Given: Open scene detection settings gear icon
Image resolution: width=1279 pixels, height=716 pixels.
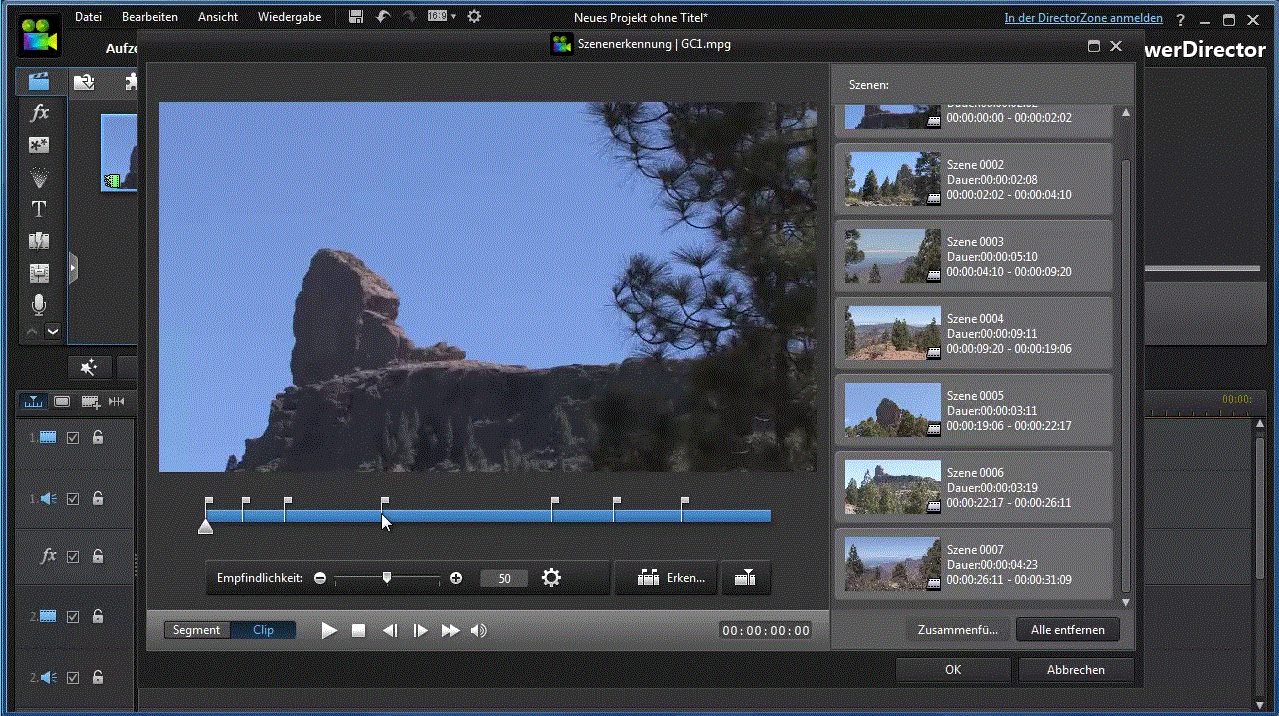Looking at the screenshot, I should pyautogui.click(x=551, y=578).
